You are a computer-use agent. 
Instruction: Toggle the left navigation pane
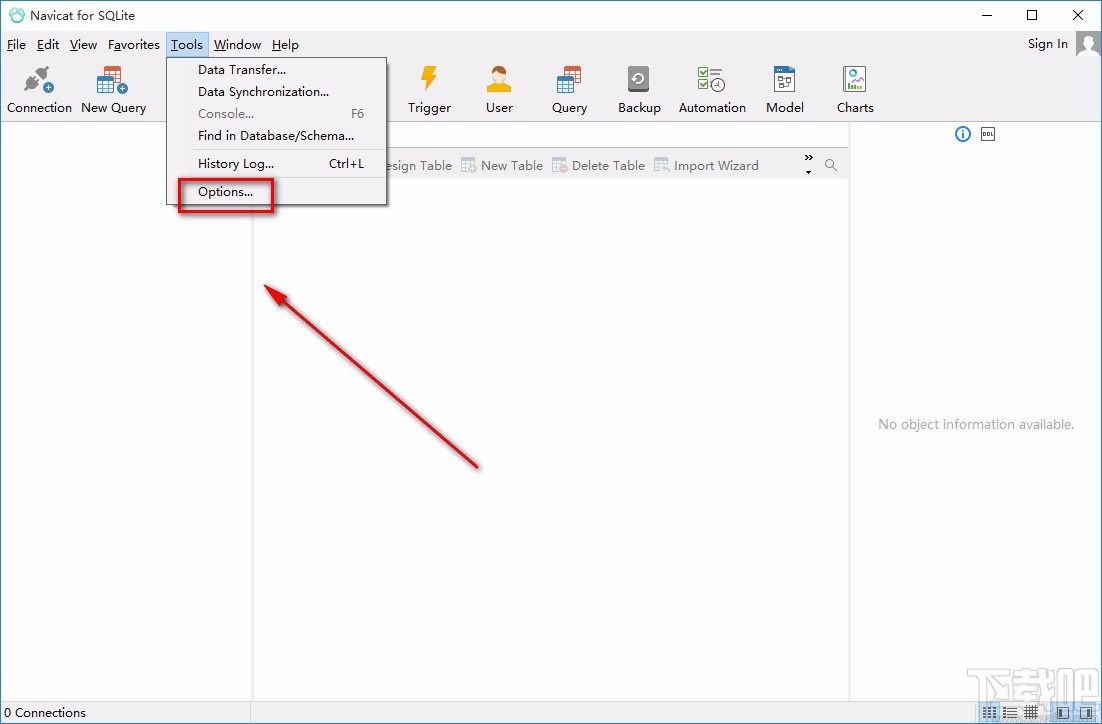(1063, 713)
